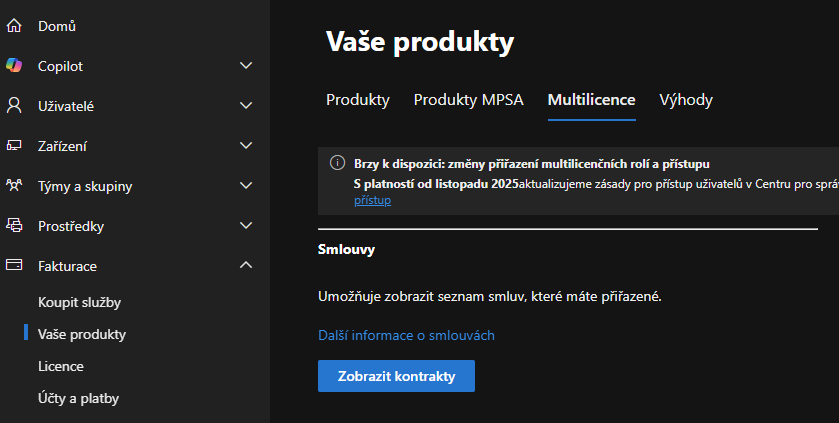Click the info icon in notification banner
The width and height of the screenshot is (839, 423).
click(x=337, y=163)
